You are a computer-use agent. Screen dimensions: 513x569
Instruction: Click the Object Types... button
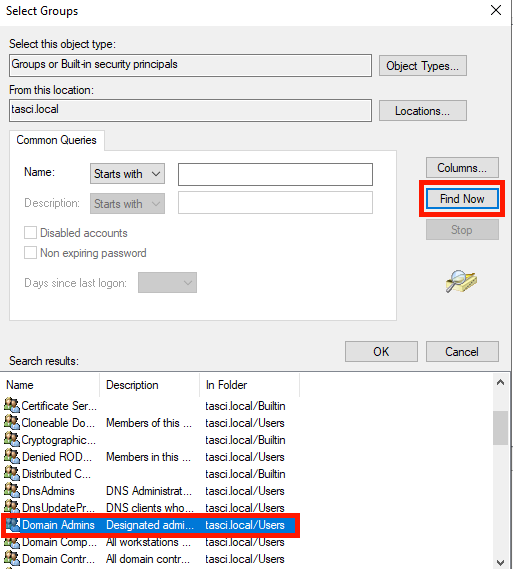(423, 66)
